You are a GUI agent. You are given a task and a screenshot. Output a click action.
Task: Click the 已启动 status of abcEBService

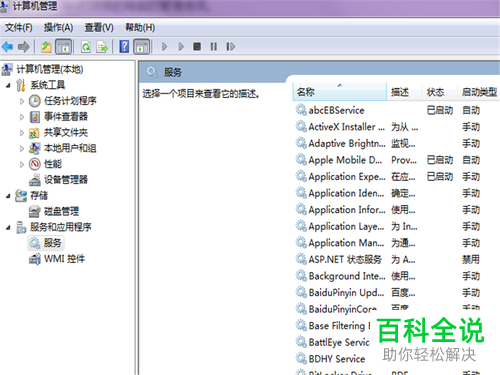tap(440, 110)
